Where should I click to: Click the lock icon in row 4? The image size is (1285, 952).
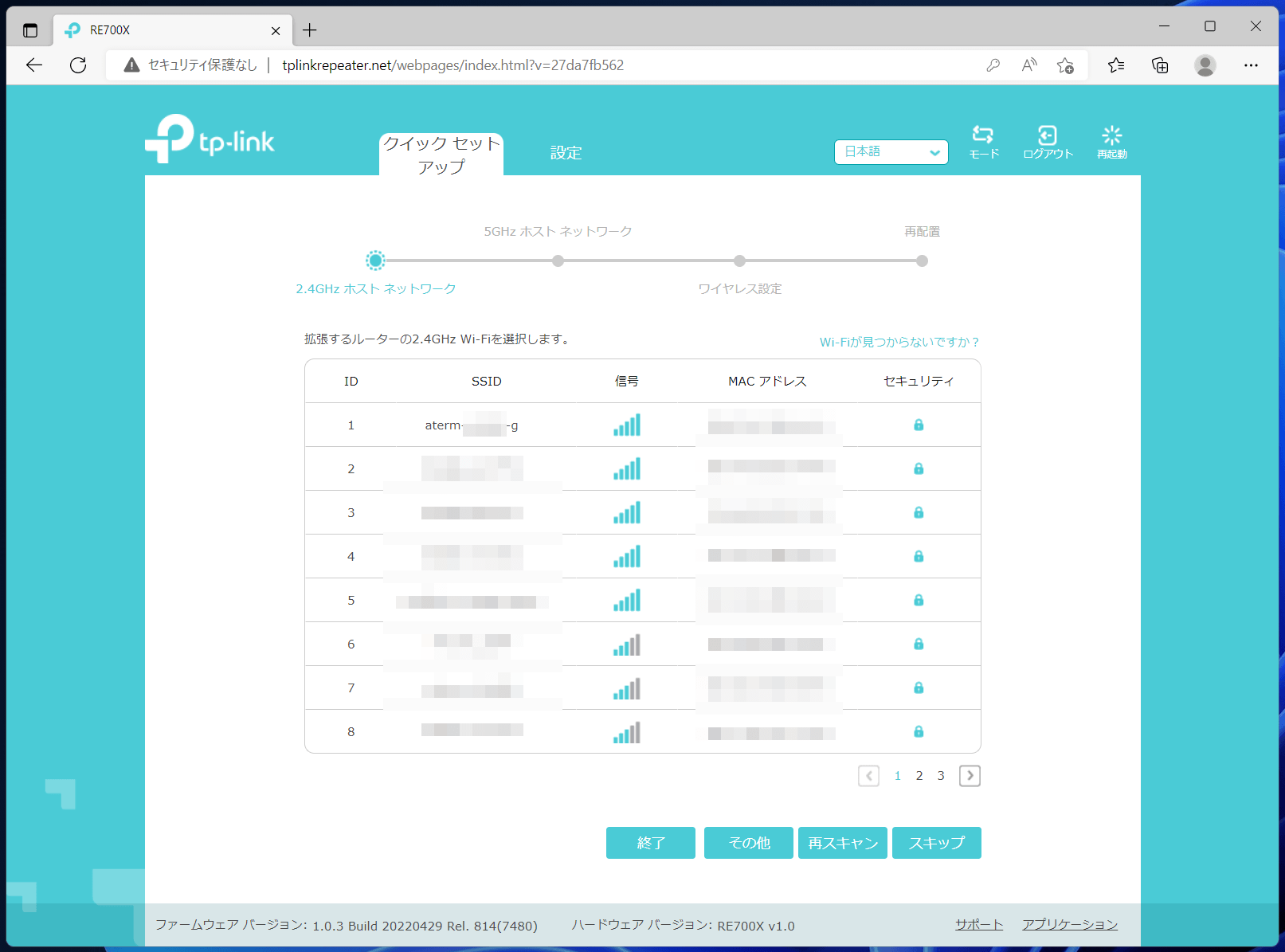[x=919, y=556]
